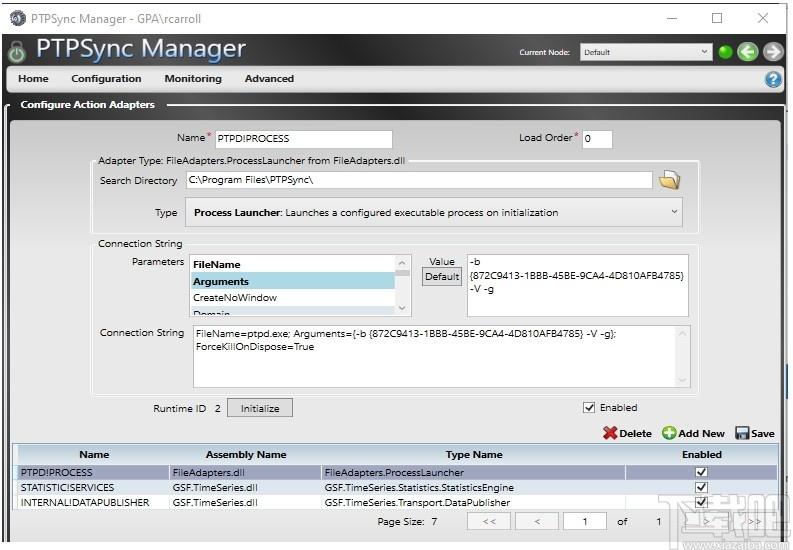Click connection string scrollbar up arrow
This screenshot has height=550, width=793.
pos(682,333)
